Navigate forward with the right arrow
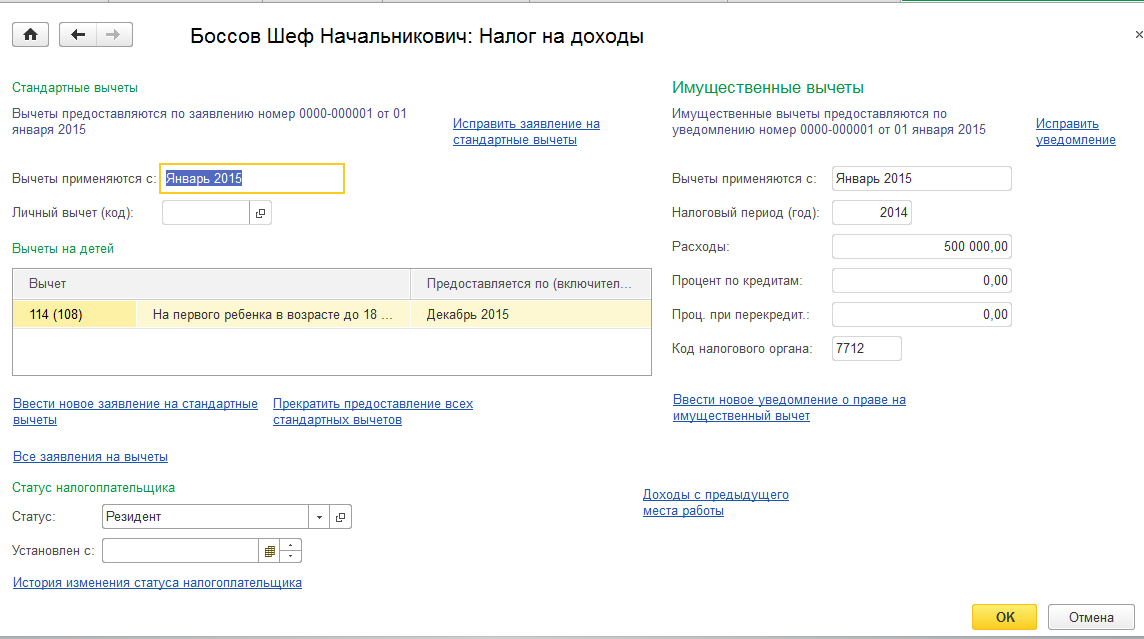 (114, 35)
